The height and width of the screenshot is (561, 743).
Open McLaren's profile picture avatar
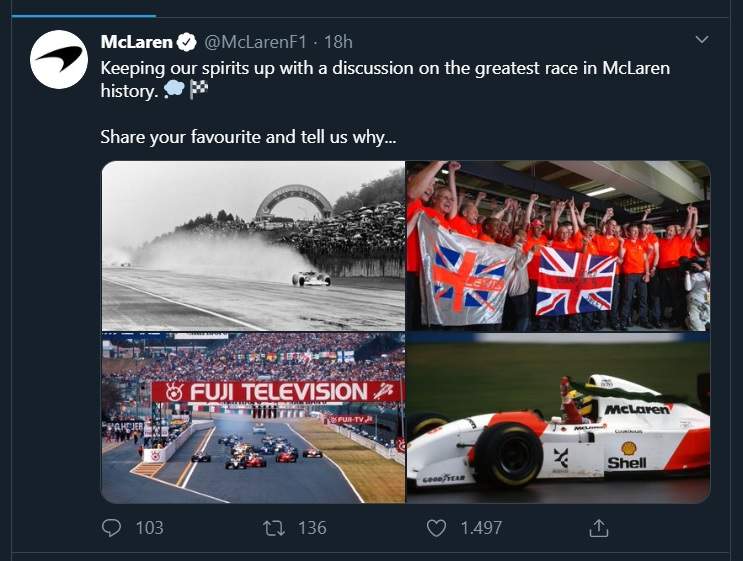58,59
